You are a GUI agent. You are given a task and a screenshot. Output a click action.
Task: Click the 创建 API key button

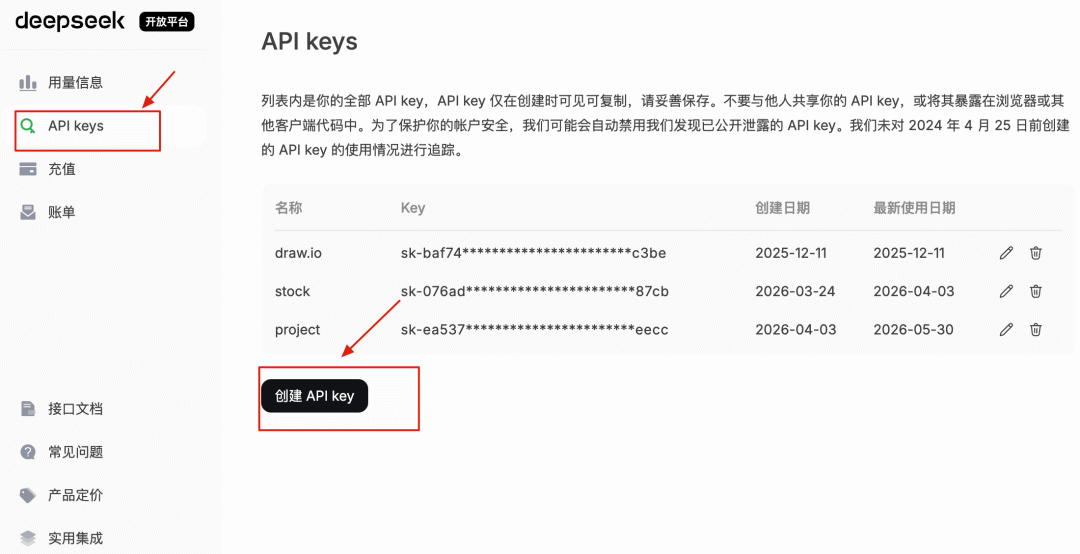[x=315, y=396]
